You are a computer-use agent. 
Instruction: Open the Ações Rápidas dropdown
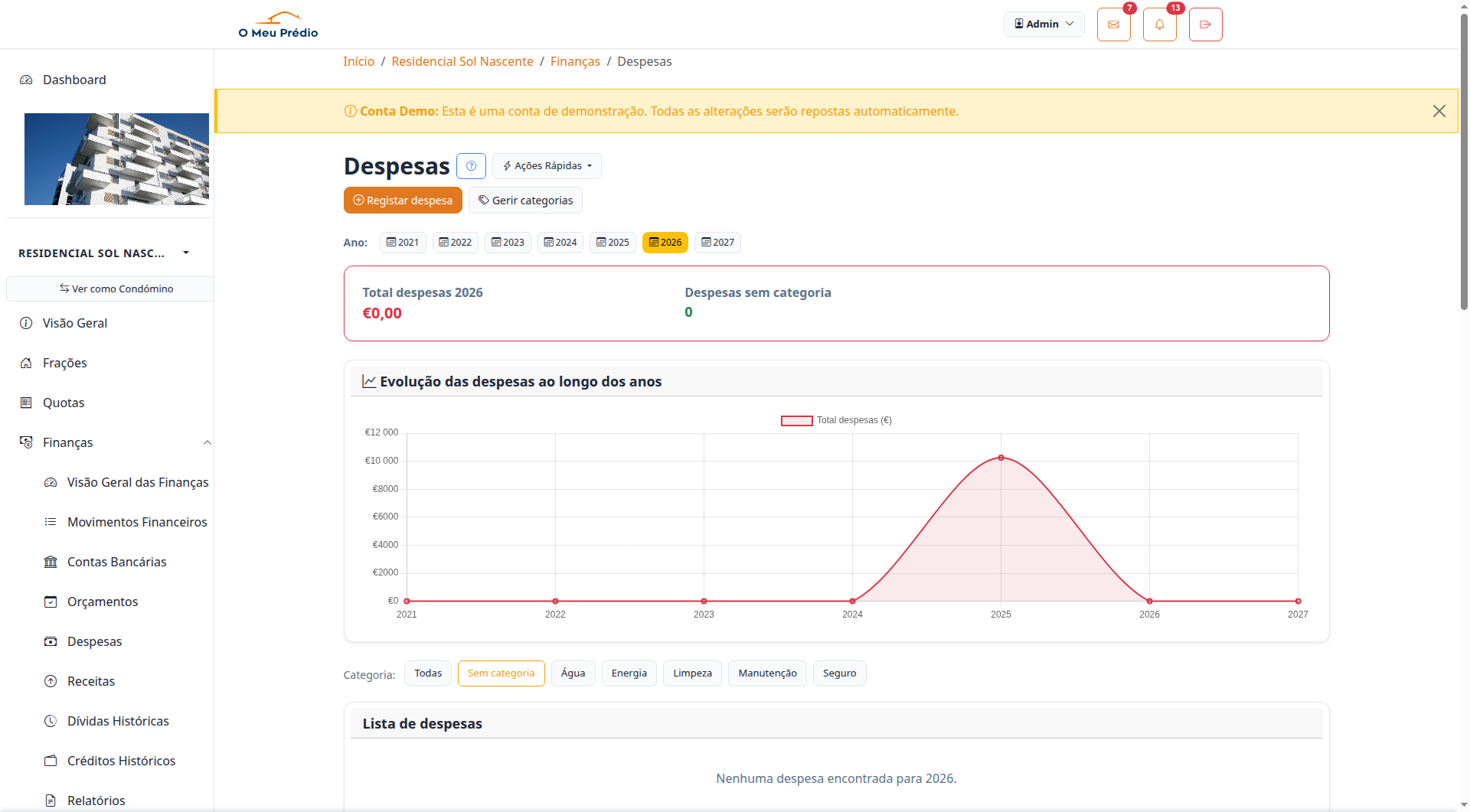[547, 166]
